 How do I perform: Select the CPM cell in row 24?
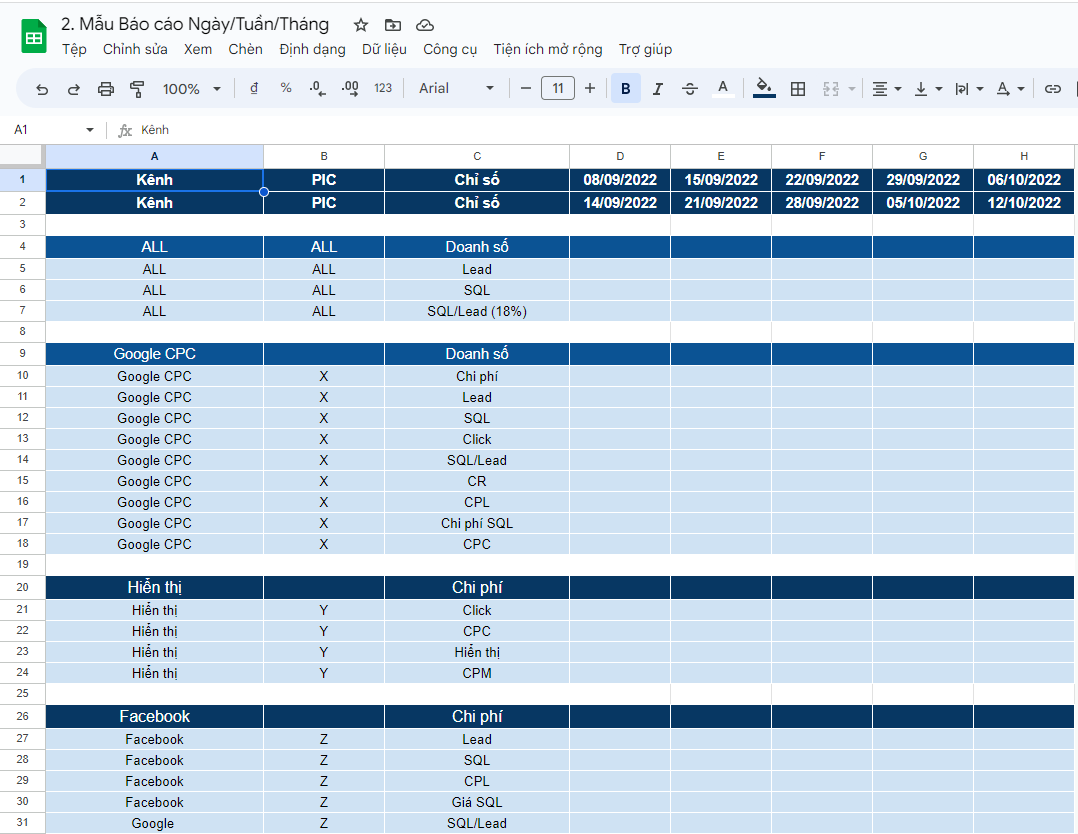pyautogui.click(x=477, y=673)
